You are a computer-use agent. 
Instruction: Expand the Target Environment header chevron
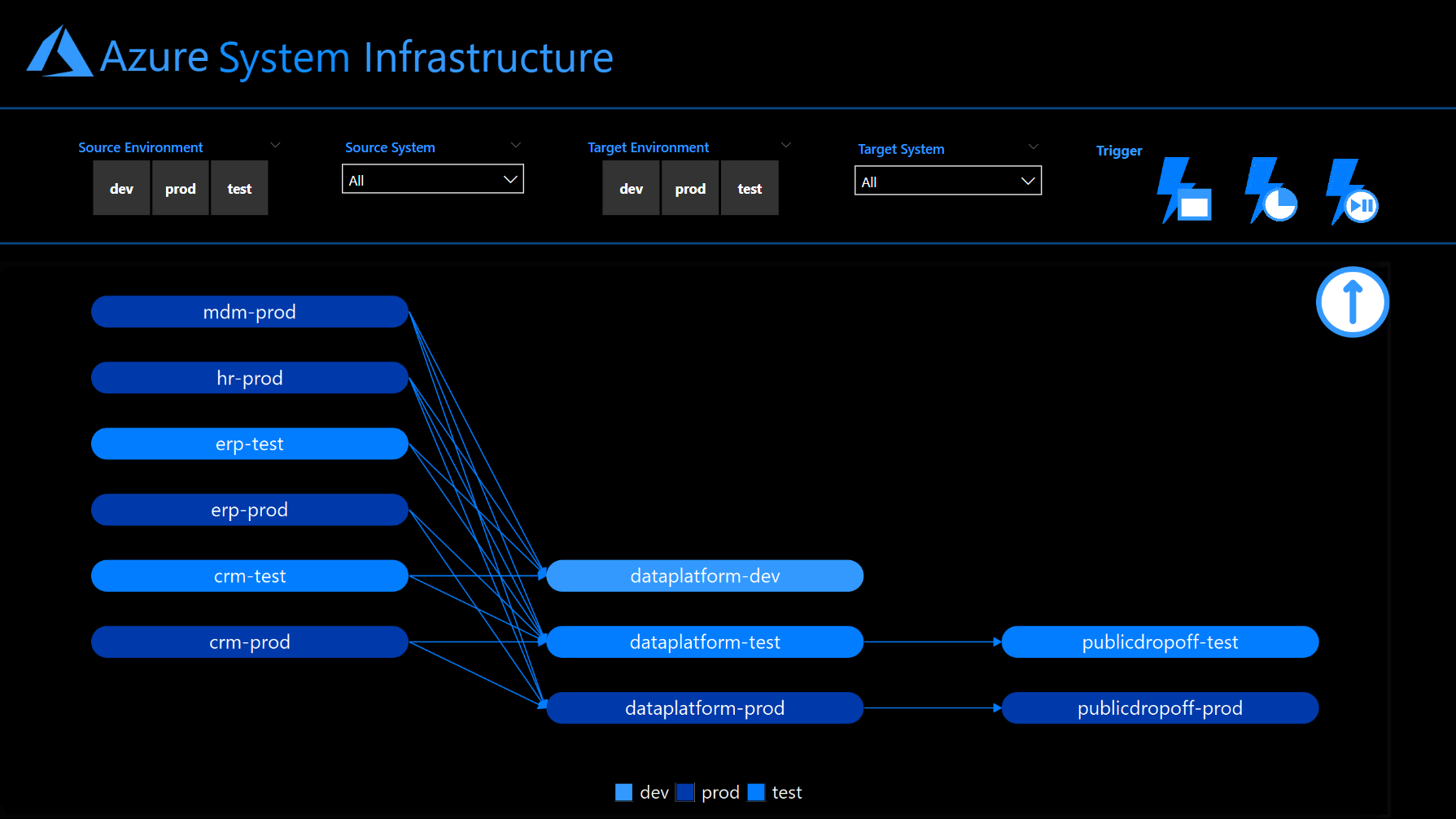785,144
